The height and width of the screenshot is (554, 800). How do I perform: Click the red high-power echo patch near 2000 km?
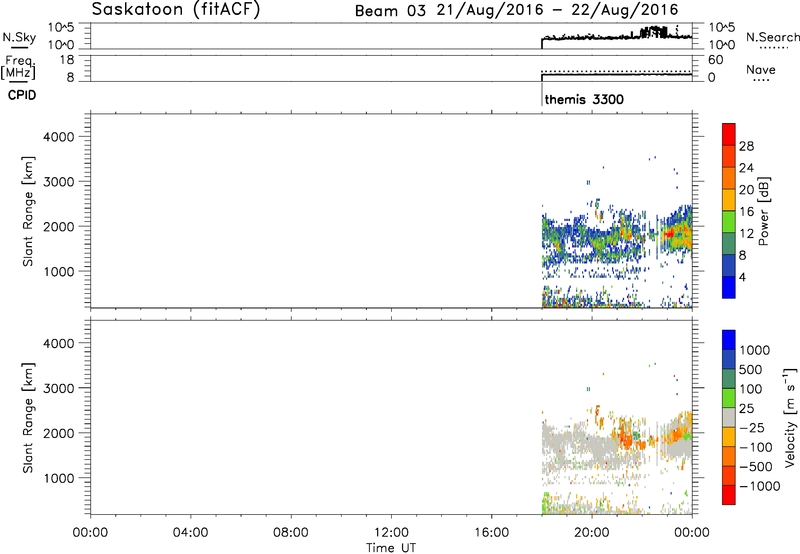(x=669, y=233)
